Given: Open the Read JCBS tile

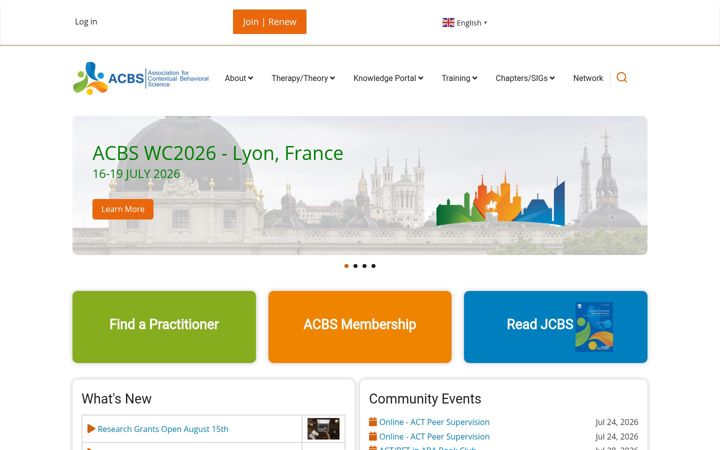Looking at the screenshot, I should (x=556, y=326).
